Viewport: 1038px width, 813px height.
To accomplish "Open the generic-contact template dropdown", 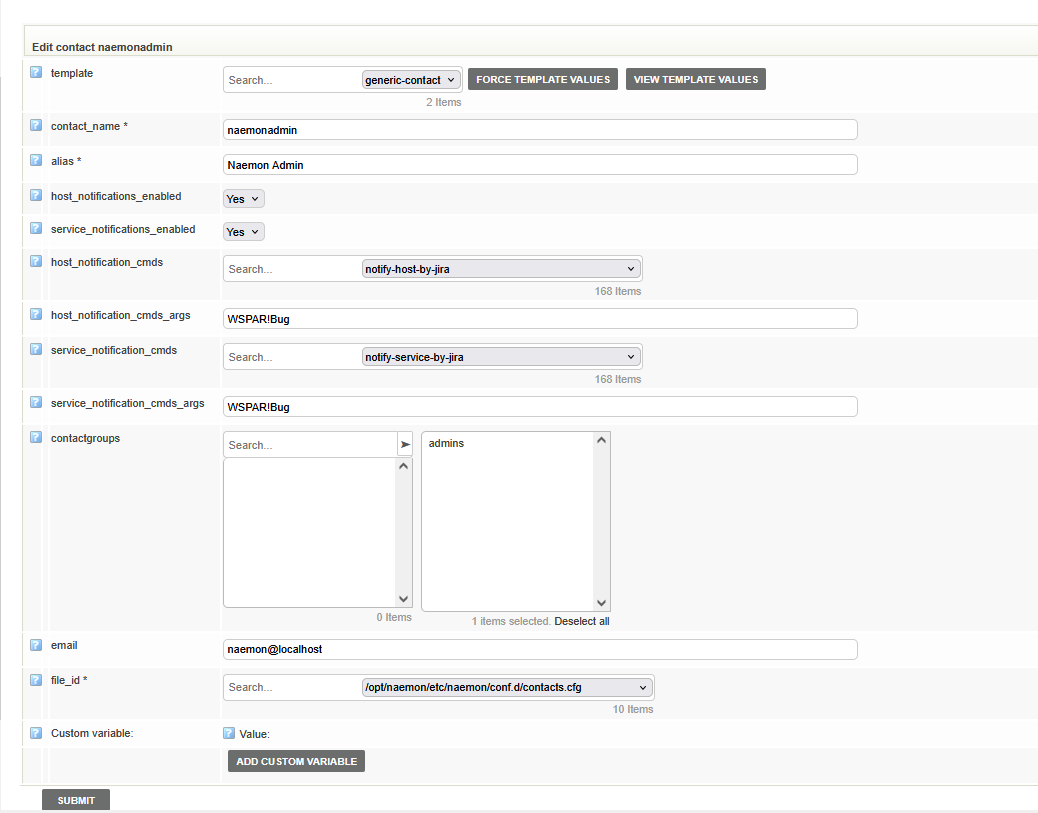I will pyautogui.click(x=410, y=79).
